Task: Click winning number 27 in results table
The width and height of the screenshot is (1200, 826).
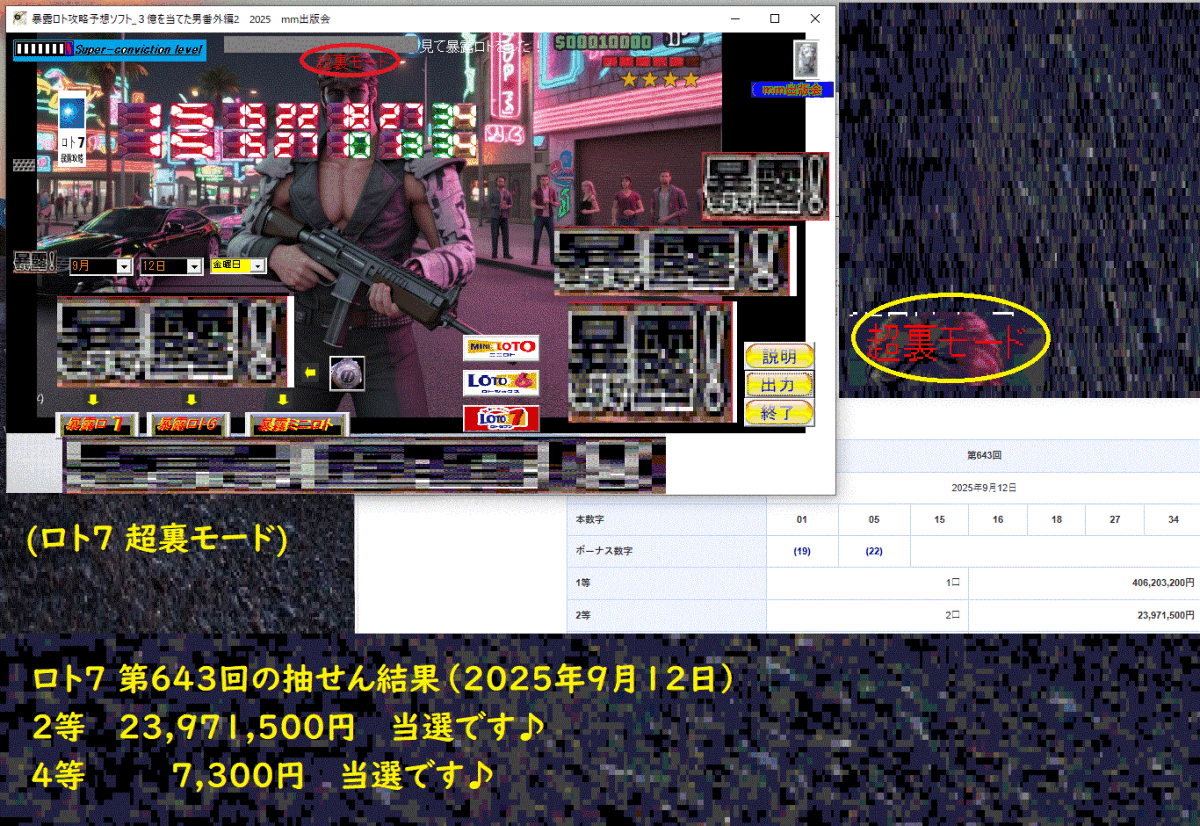Action: coord(1115,520)
